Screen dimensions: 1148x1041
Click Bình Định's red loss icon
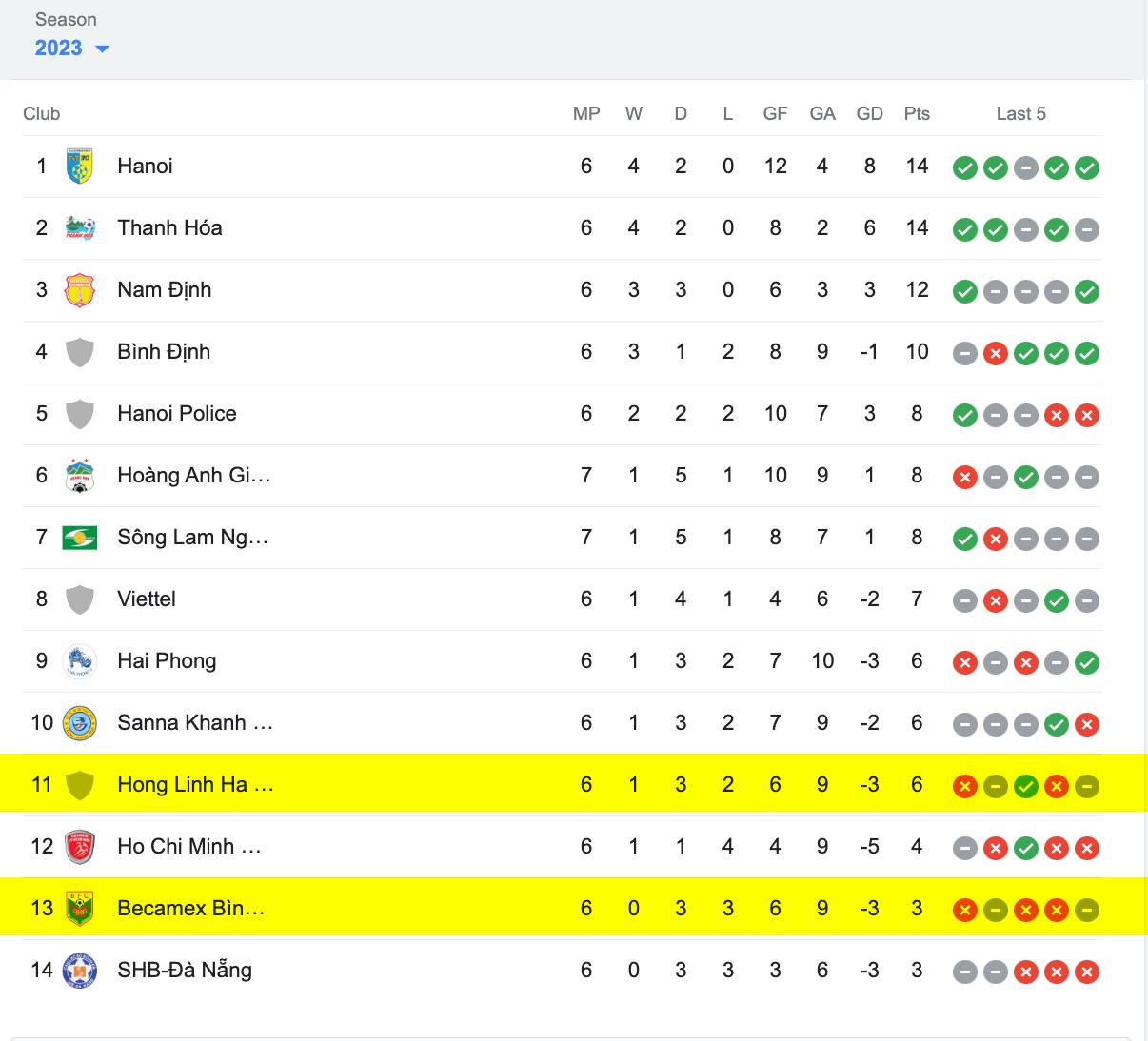pos(996,354)
